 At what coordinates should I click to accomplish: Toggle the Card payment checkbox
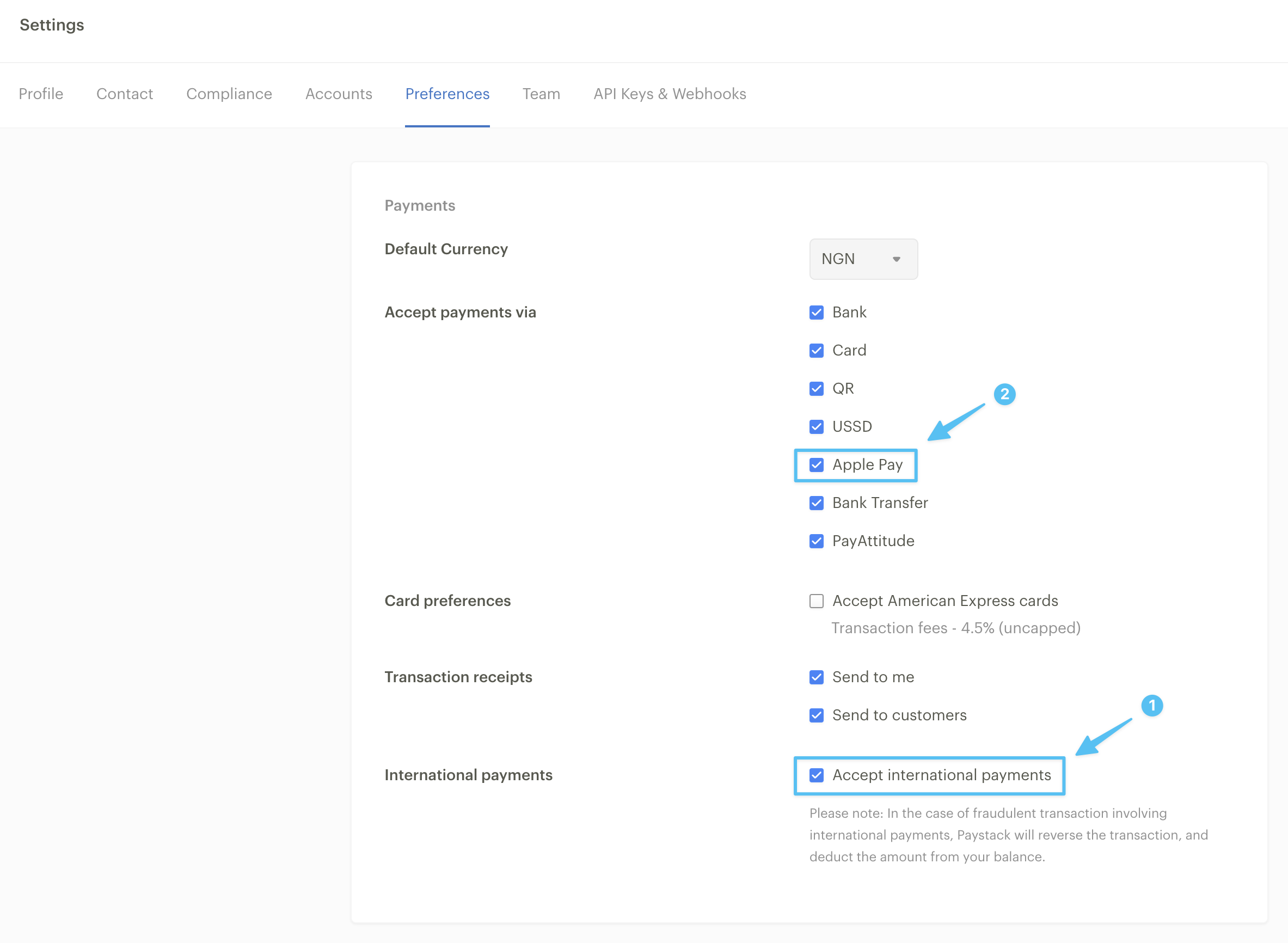(816, 351)
